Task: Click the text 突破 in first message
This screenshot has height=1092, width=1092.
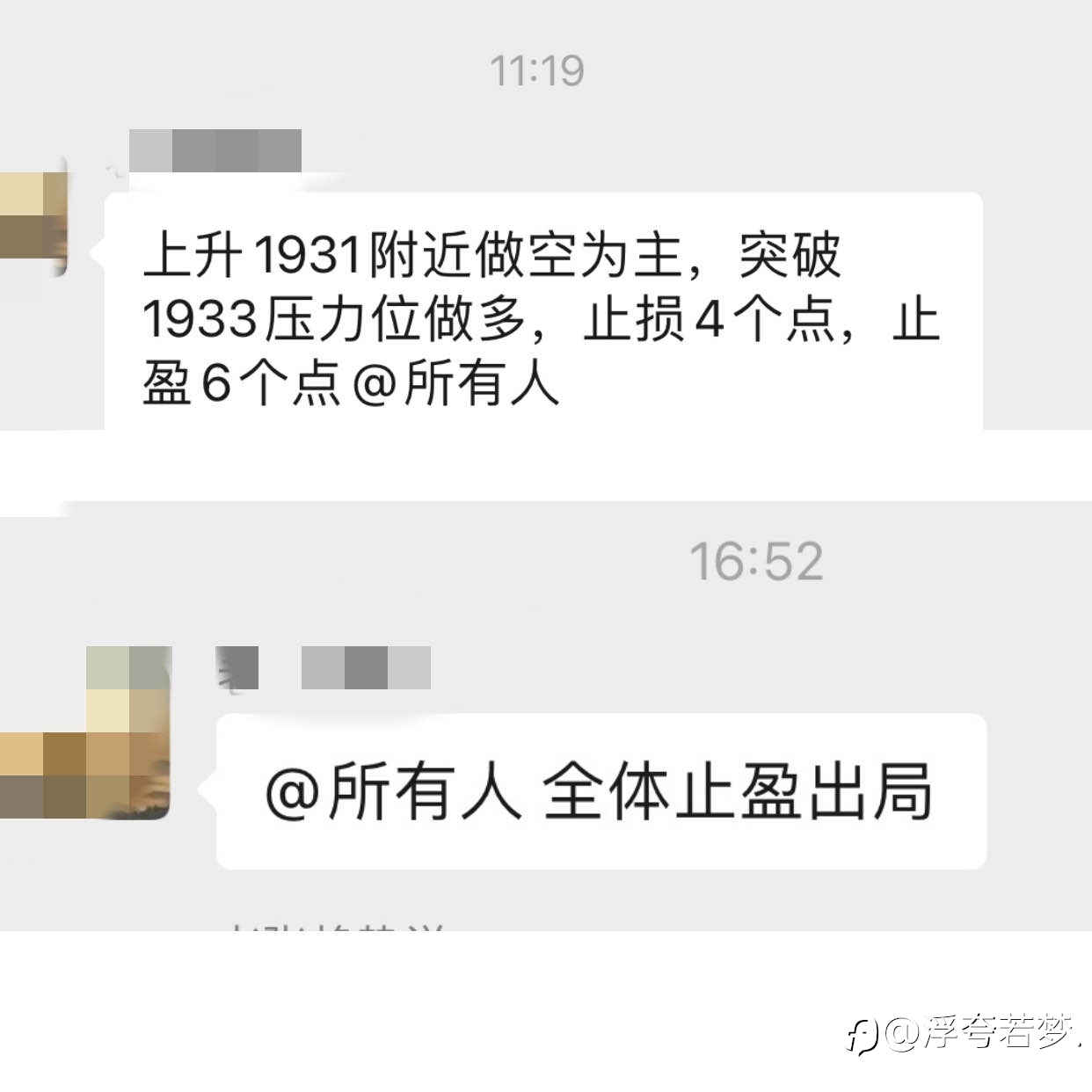Action: point(790,256)
